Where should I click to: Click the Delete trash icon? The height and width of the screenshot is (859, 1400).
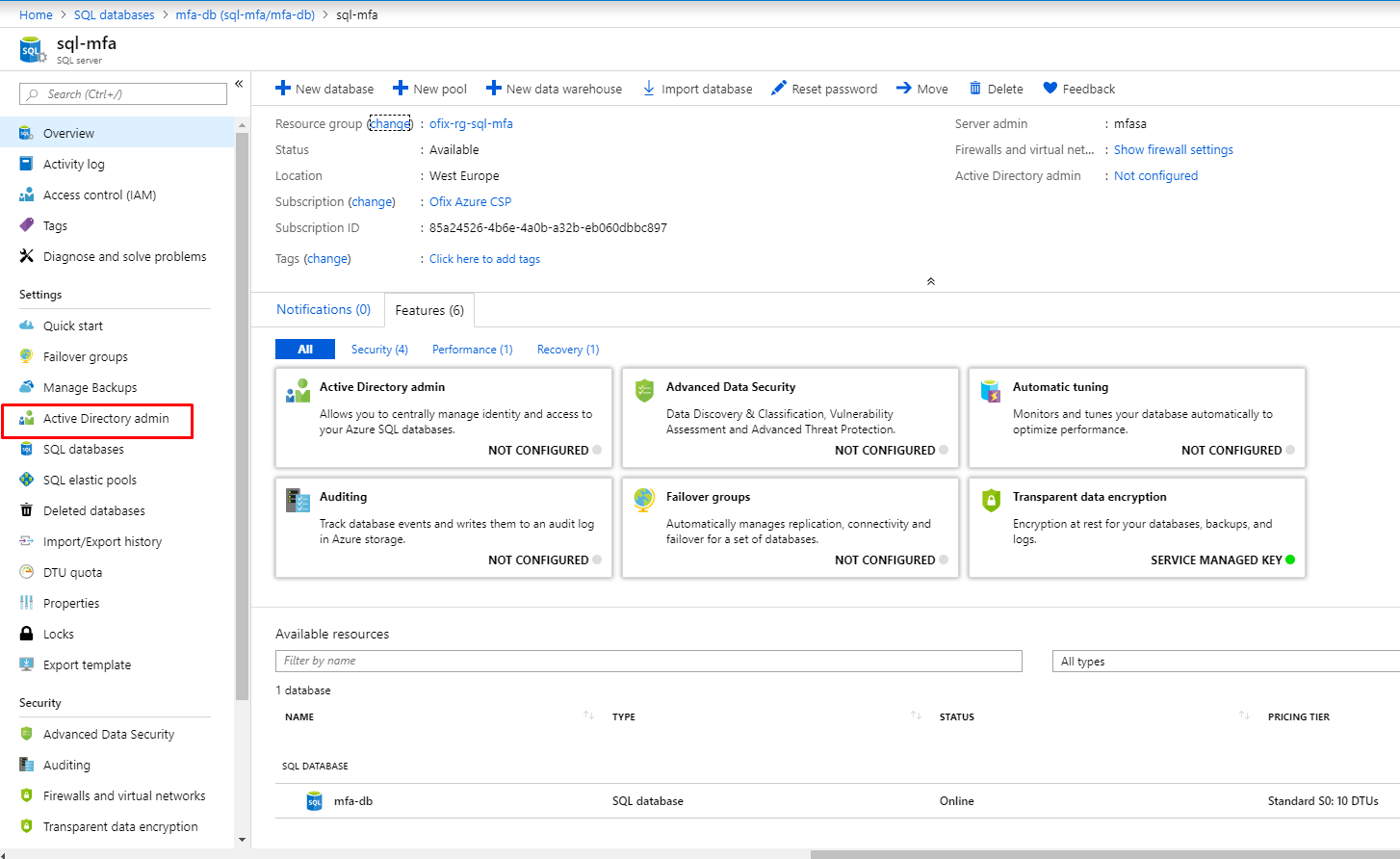coord(975,89)
